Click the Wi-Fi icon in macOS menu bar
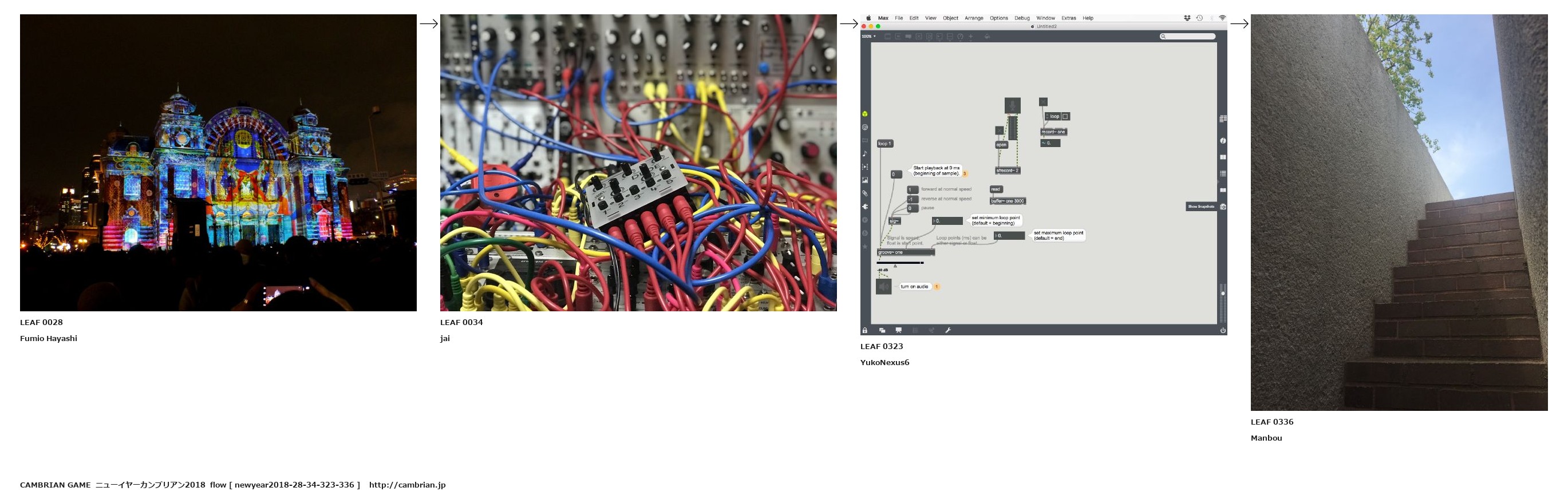This screenshot has height=499, width=1568. tap(1222, 18)
